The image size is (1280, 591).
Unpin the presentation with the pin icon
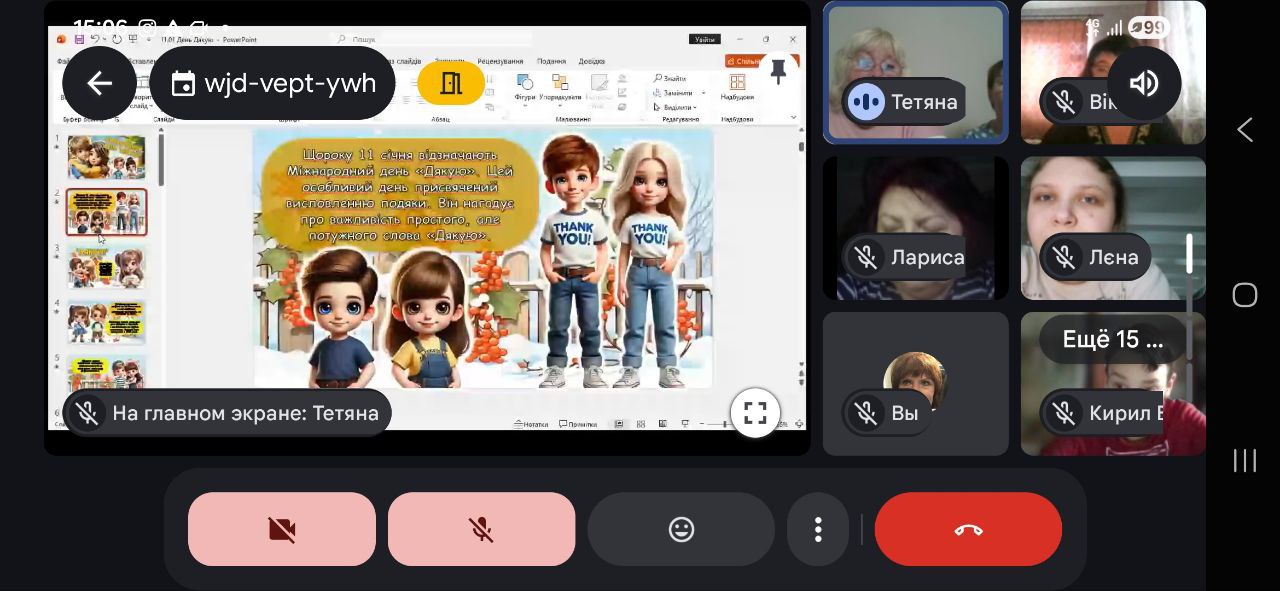778,72
